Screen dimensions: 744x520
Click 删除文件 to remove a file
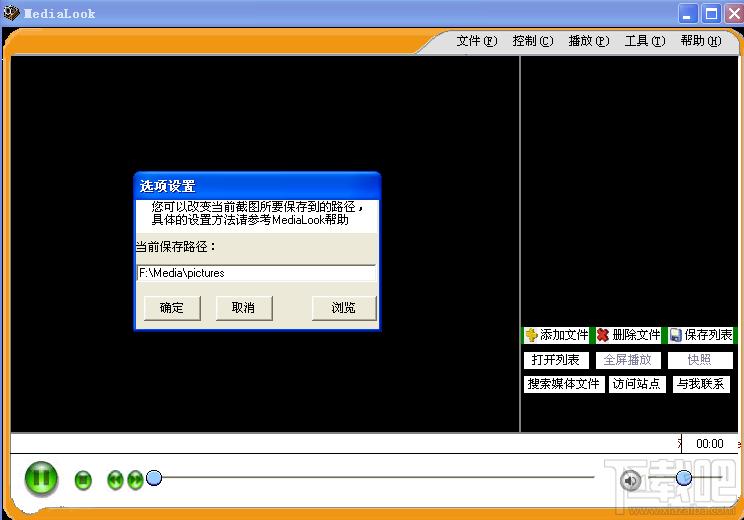[628, 335]
